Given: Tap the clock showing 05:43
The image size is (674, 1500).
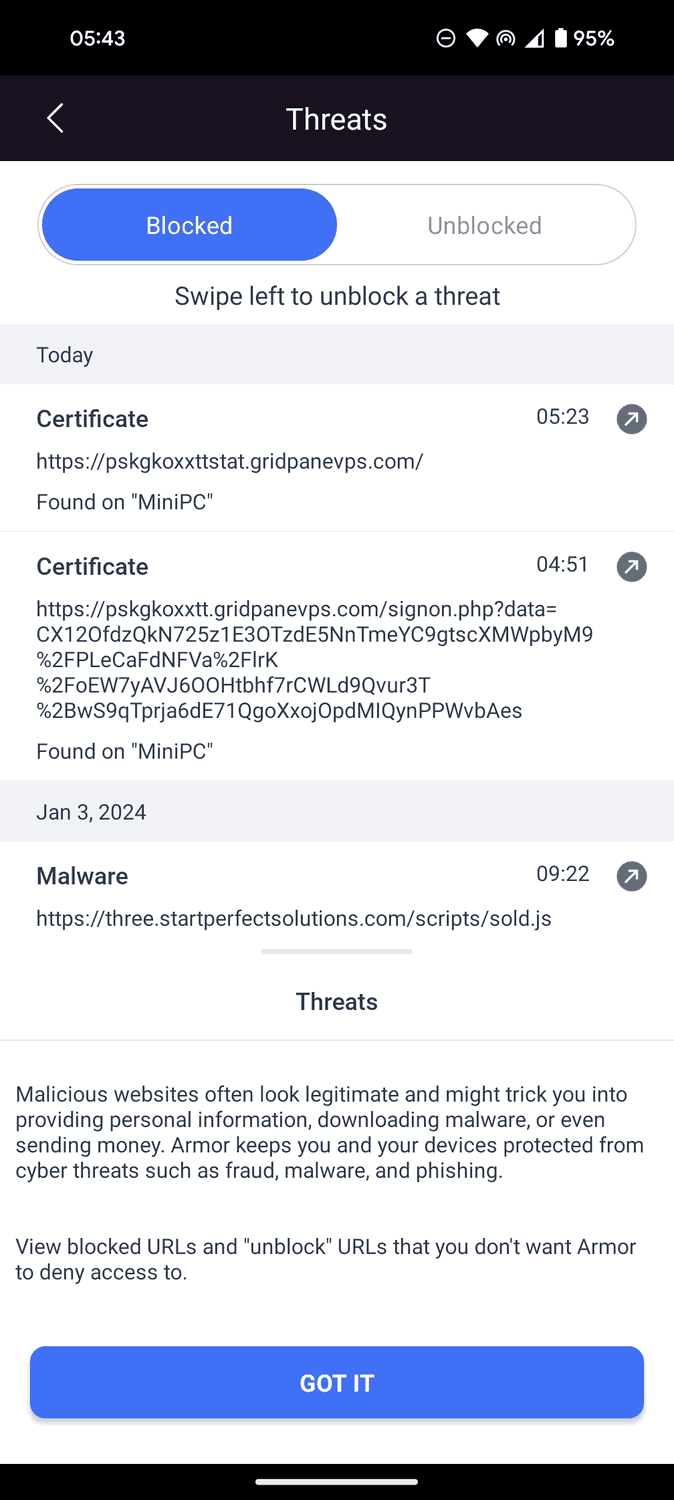Looking at the screenshot, I should pos(97,39).
